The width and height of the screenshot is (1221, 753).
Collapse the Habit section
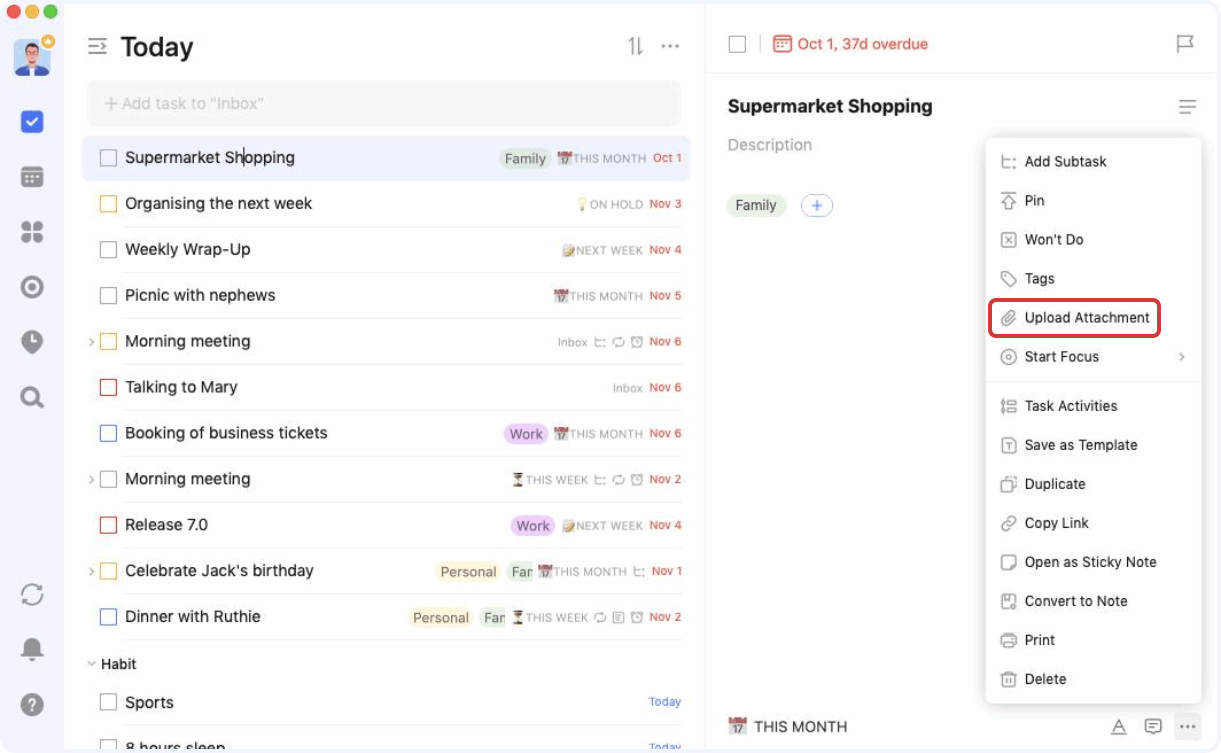tap(93, 663)
